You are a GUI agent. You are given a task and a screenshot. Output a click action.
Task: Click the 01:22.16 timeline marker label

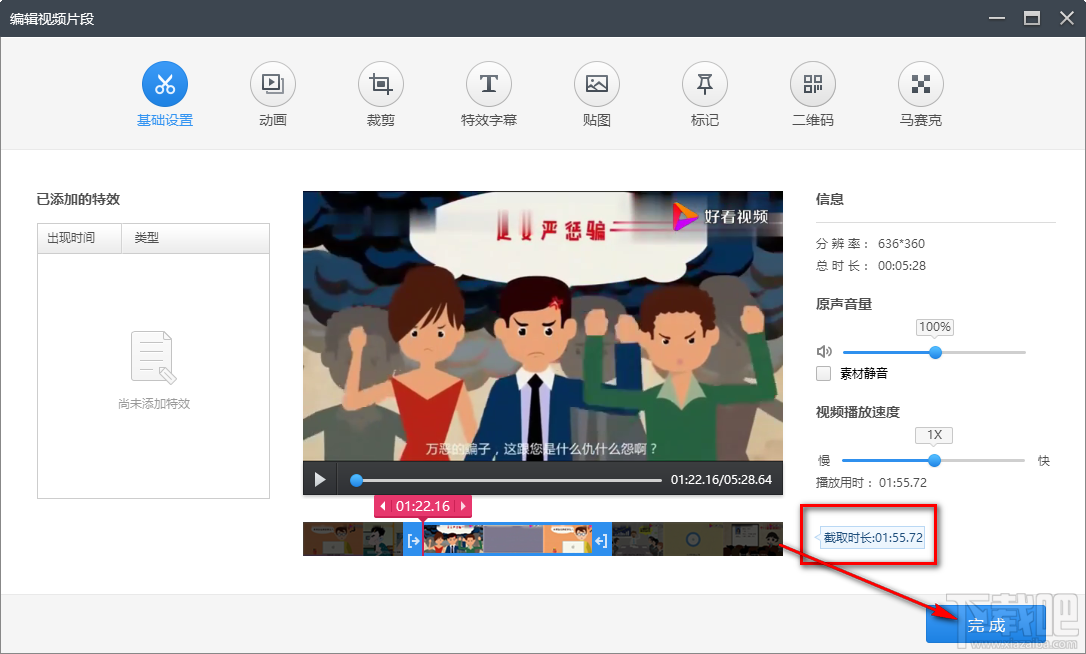point(422,506)
